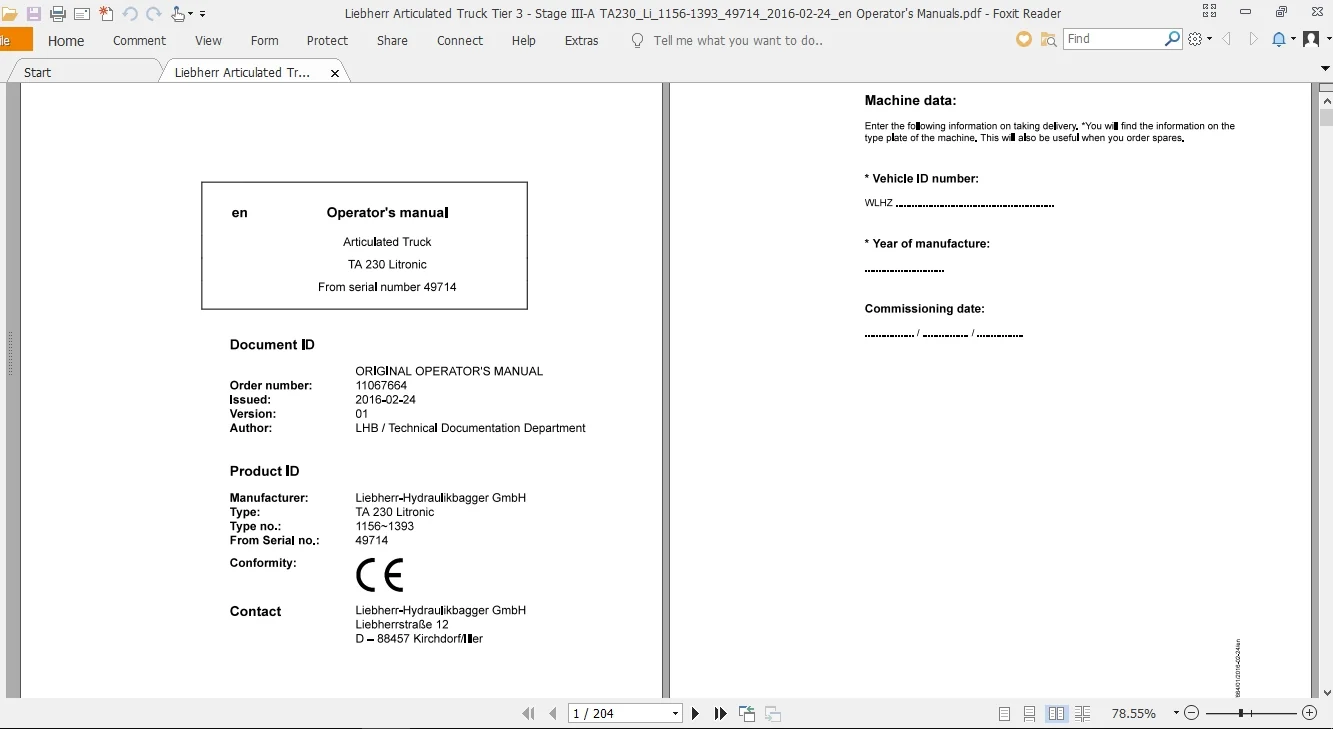Click the magnifier in the Find box
1333x729 pixels.
(1173, 39)
